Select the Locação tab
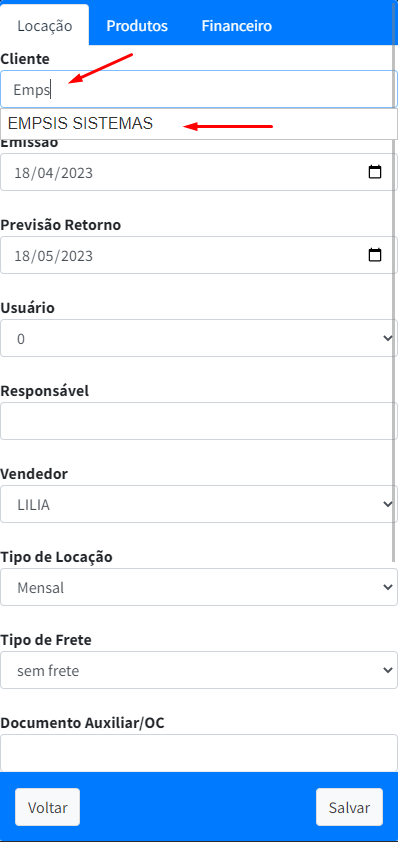Screen dimensions: 398x842 pyautogui.click(x=45, y=26)
